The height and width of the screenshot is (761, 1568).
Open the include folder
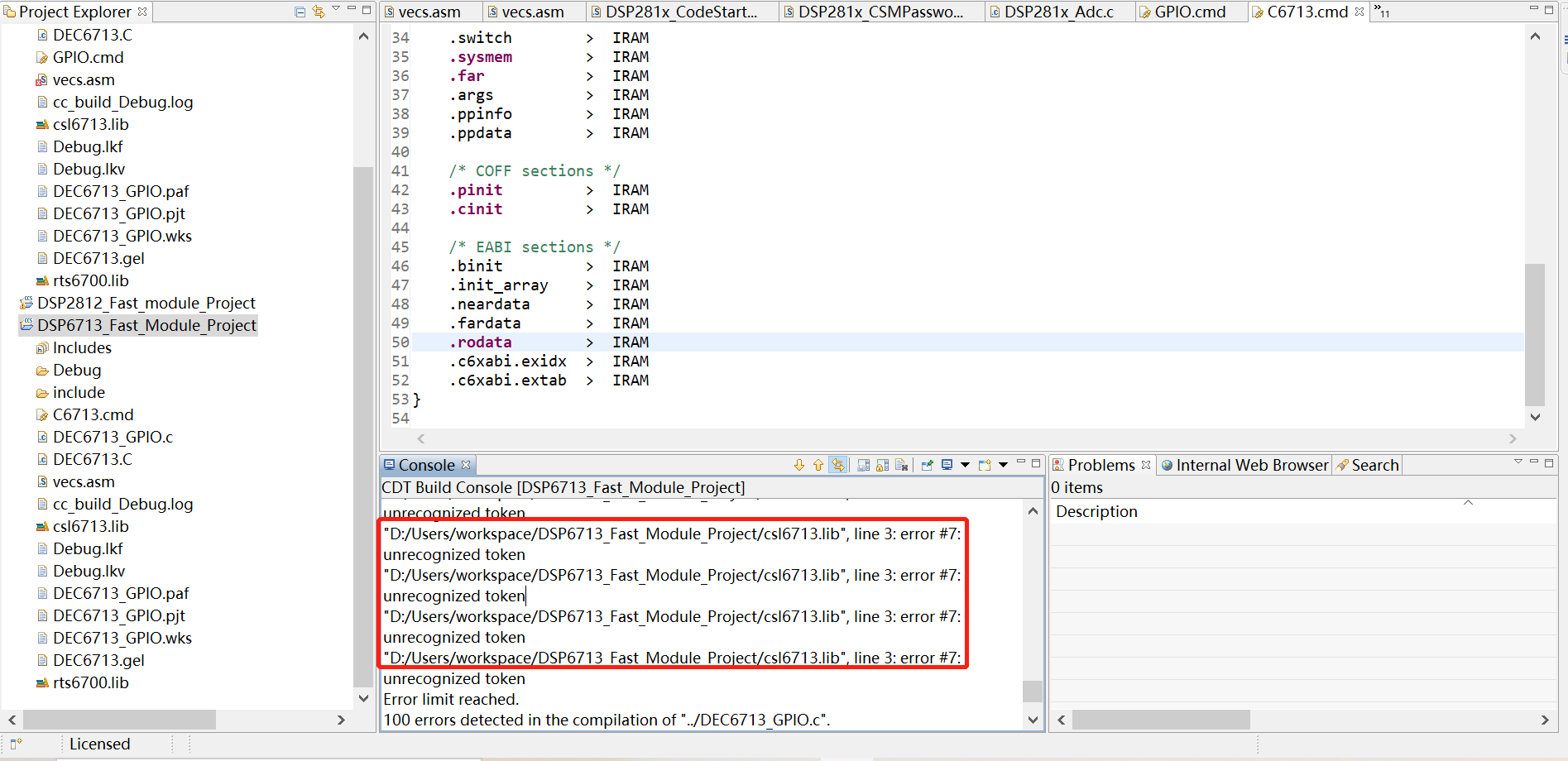(79, 392)
